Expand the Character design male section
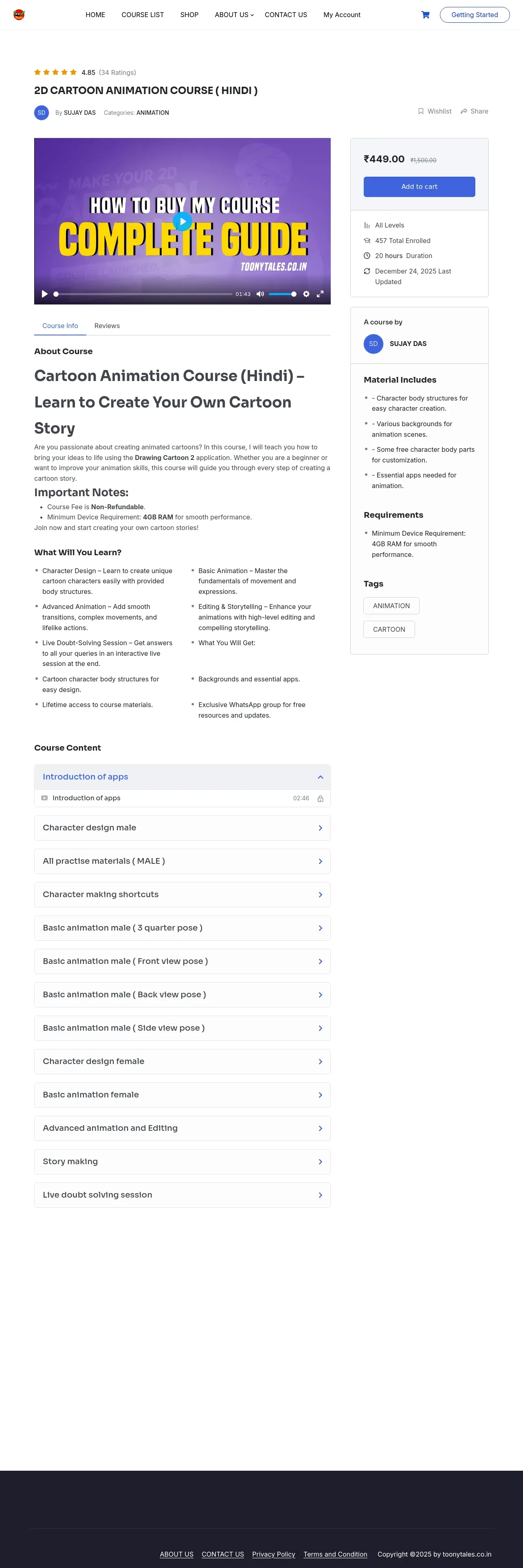 point(320,828)
